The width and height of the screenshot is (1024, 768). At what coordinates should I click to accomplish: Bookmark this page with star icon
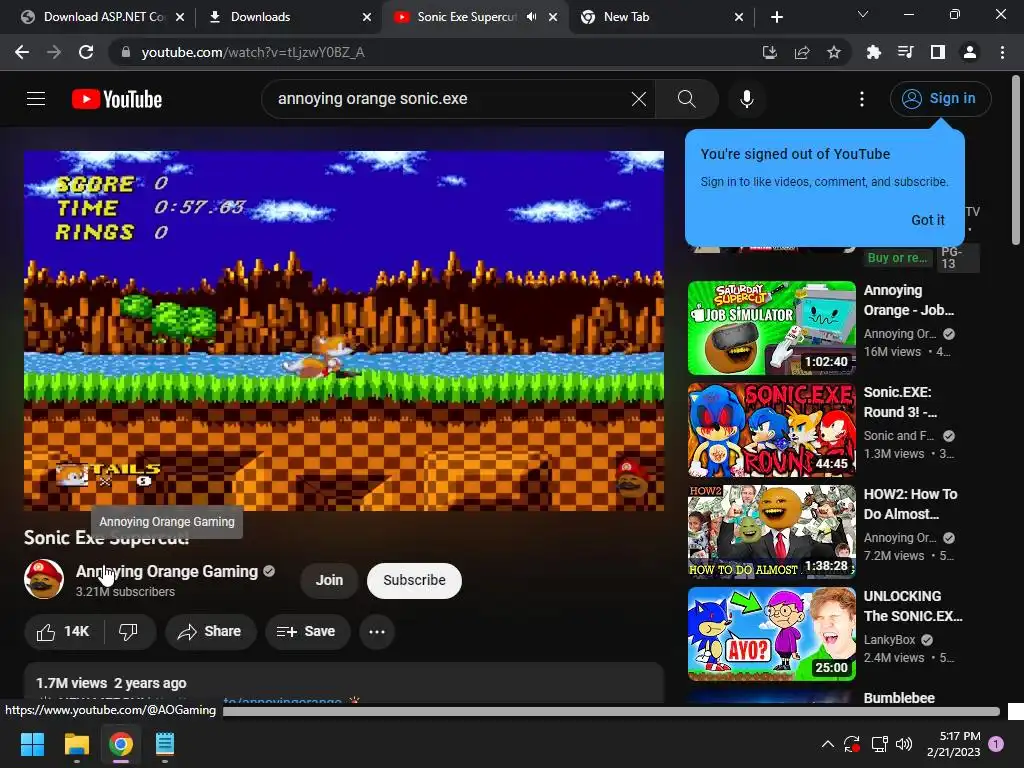coord(834,52)
